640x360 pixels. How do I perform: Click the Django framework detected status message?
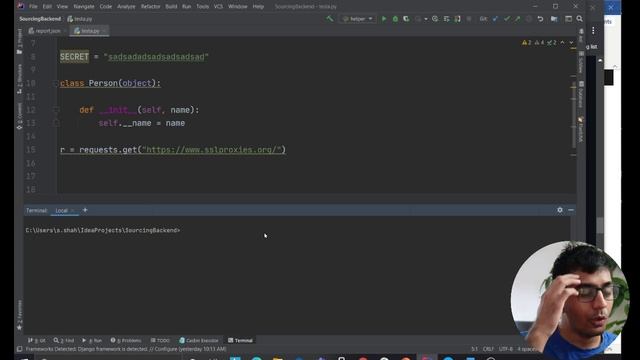pos(126,349)
